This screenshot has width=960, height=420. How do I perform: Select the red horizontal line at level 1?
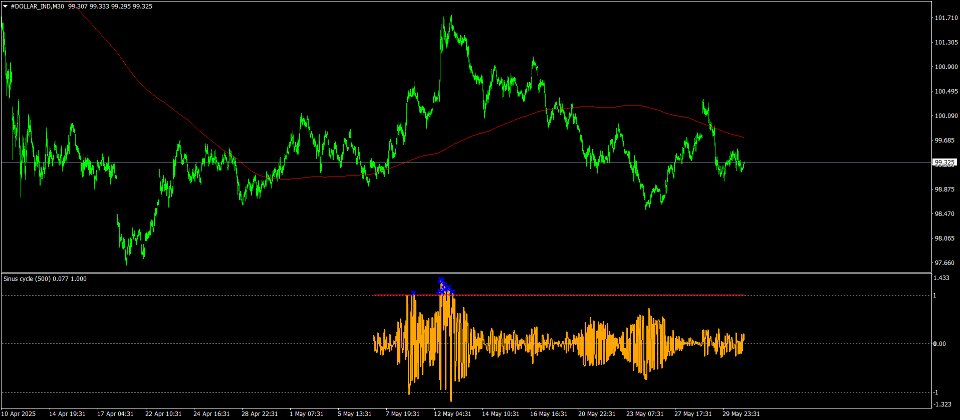coord(559,295)
